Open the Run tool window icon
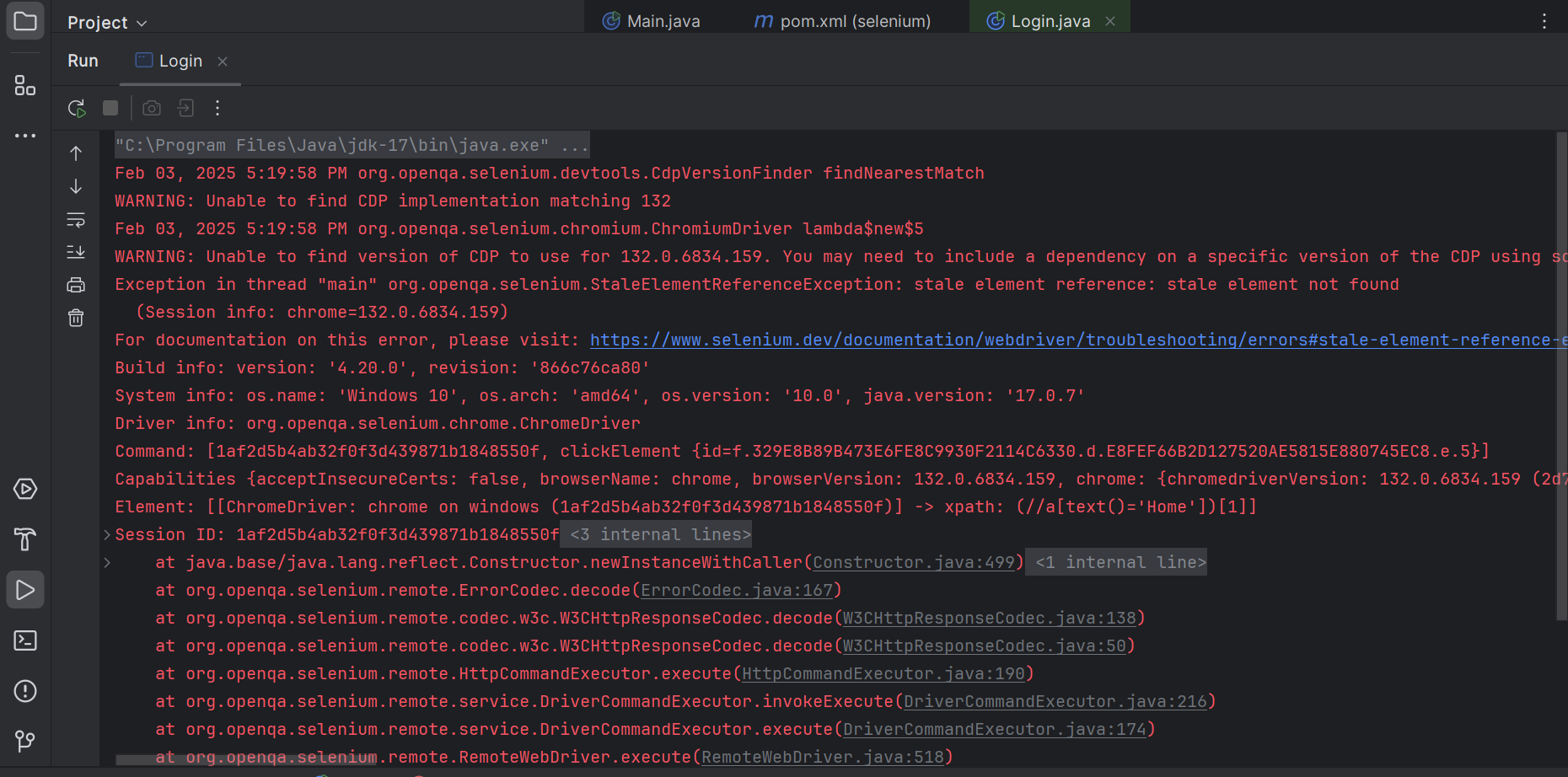This screenshot has height=777, width=1568. 25,590
